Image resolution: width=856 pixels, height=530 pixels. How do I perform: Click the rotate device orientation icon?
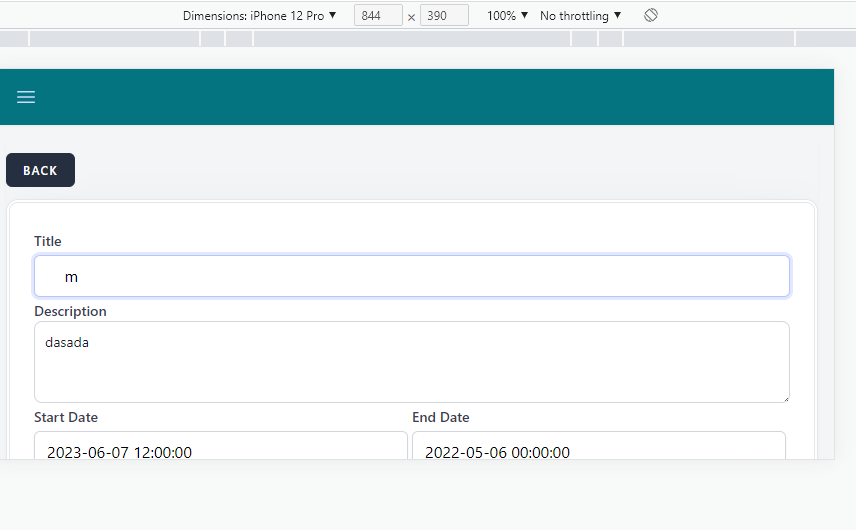[x=650, y=16]
